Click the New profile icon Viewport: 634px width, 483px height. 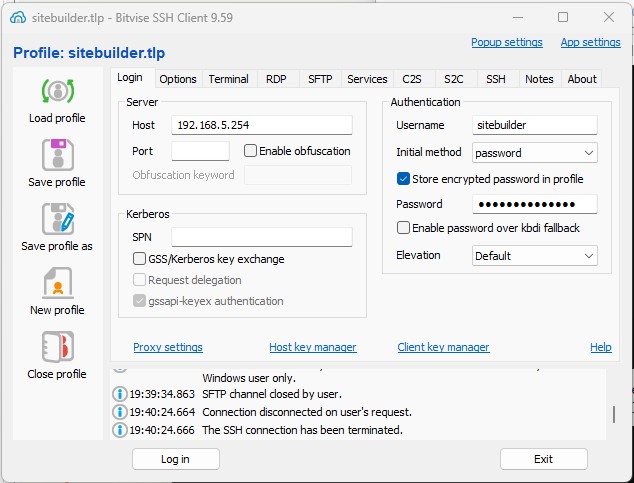tap(58, 283)
